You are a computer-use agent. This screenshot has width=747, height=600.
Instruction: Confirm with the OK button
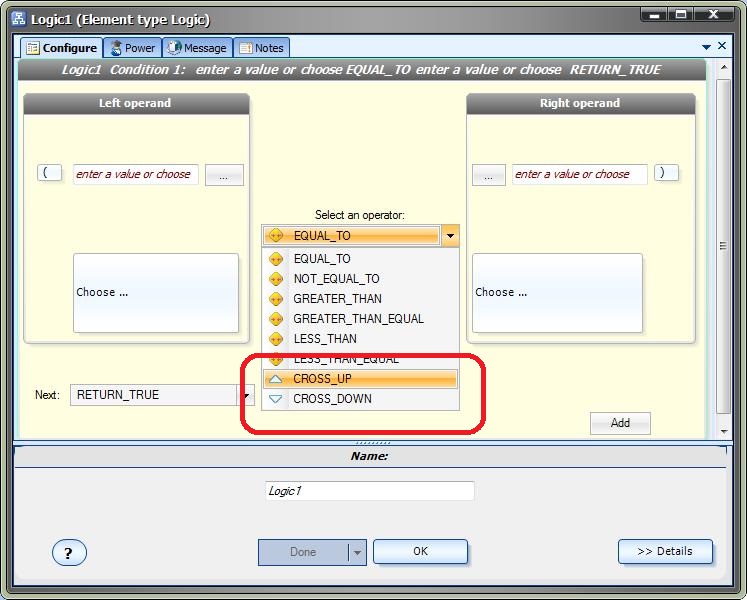pyautogui.click(x=420, y=551)
